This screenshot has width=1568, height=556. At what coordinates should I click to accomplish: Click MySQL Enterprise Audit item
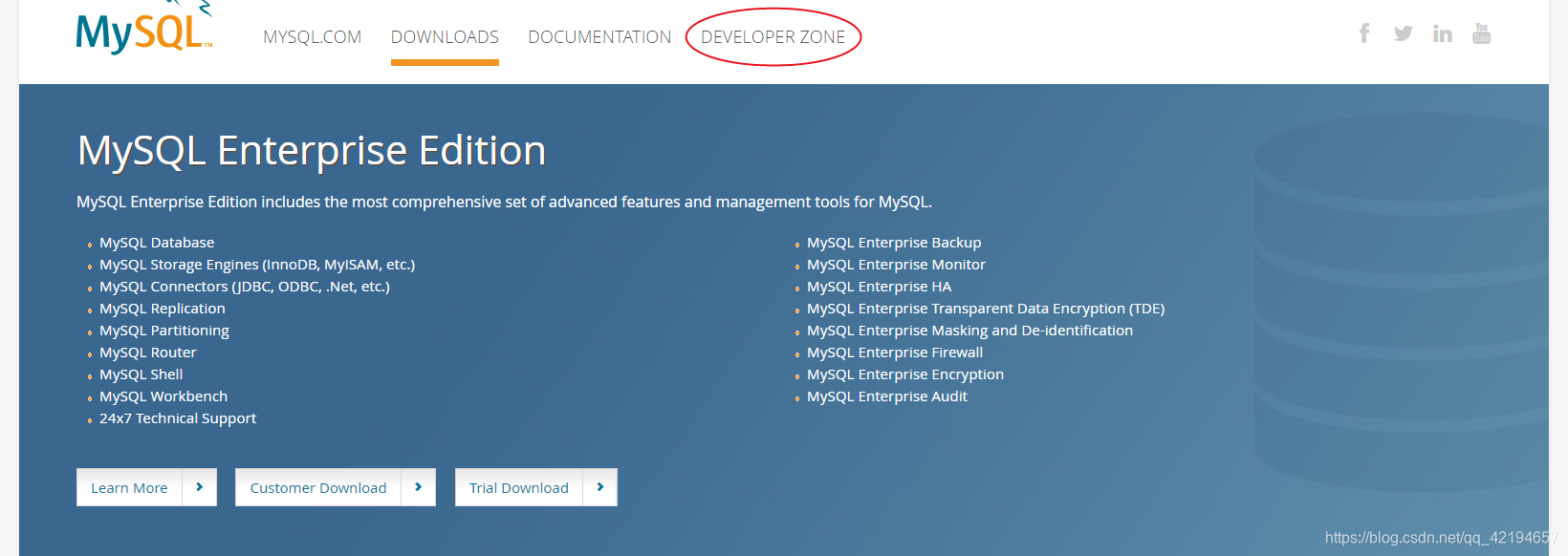887,396
